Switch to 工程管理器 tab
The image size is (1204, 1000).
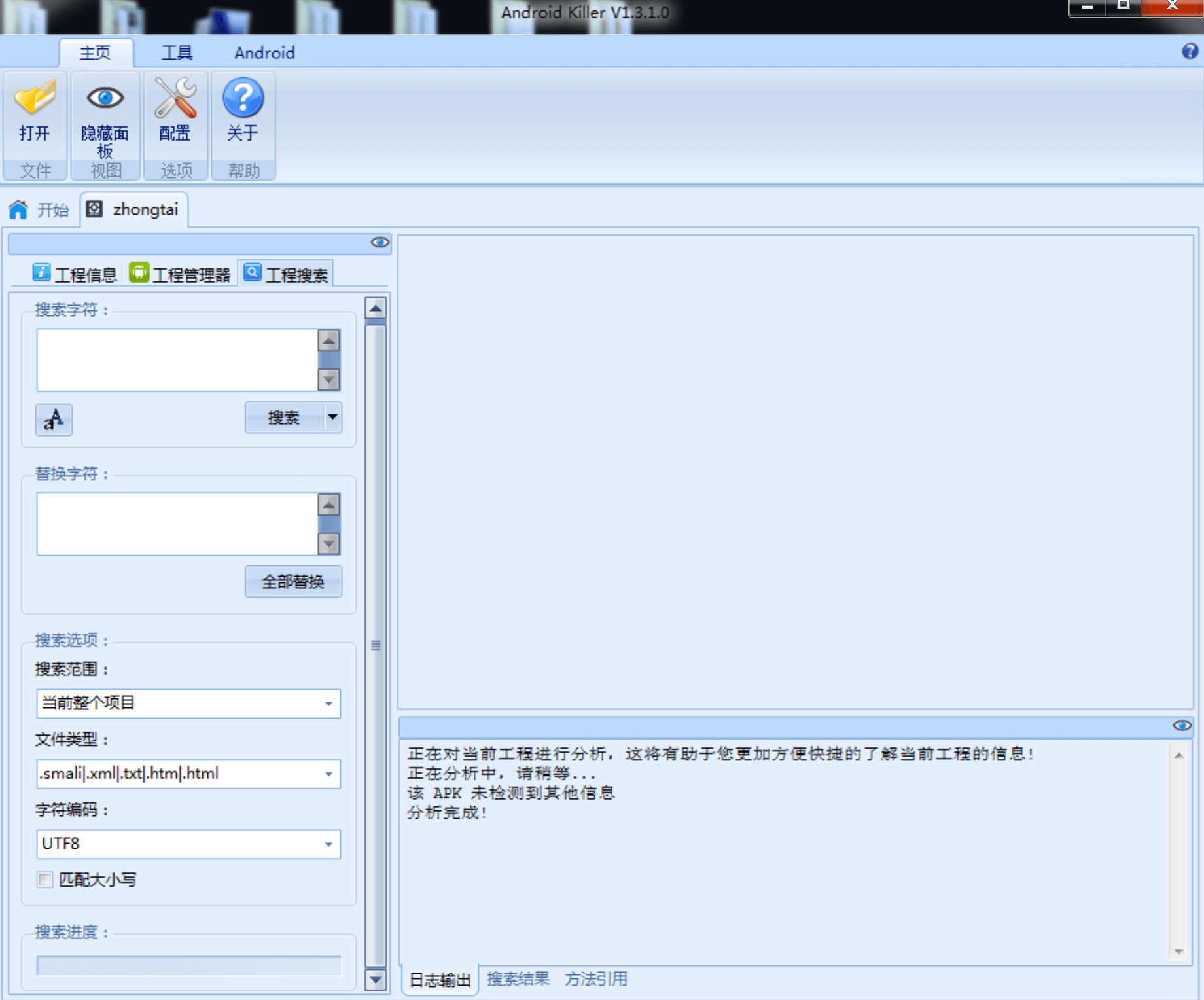[x=180, y=274]
